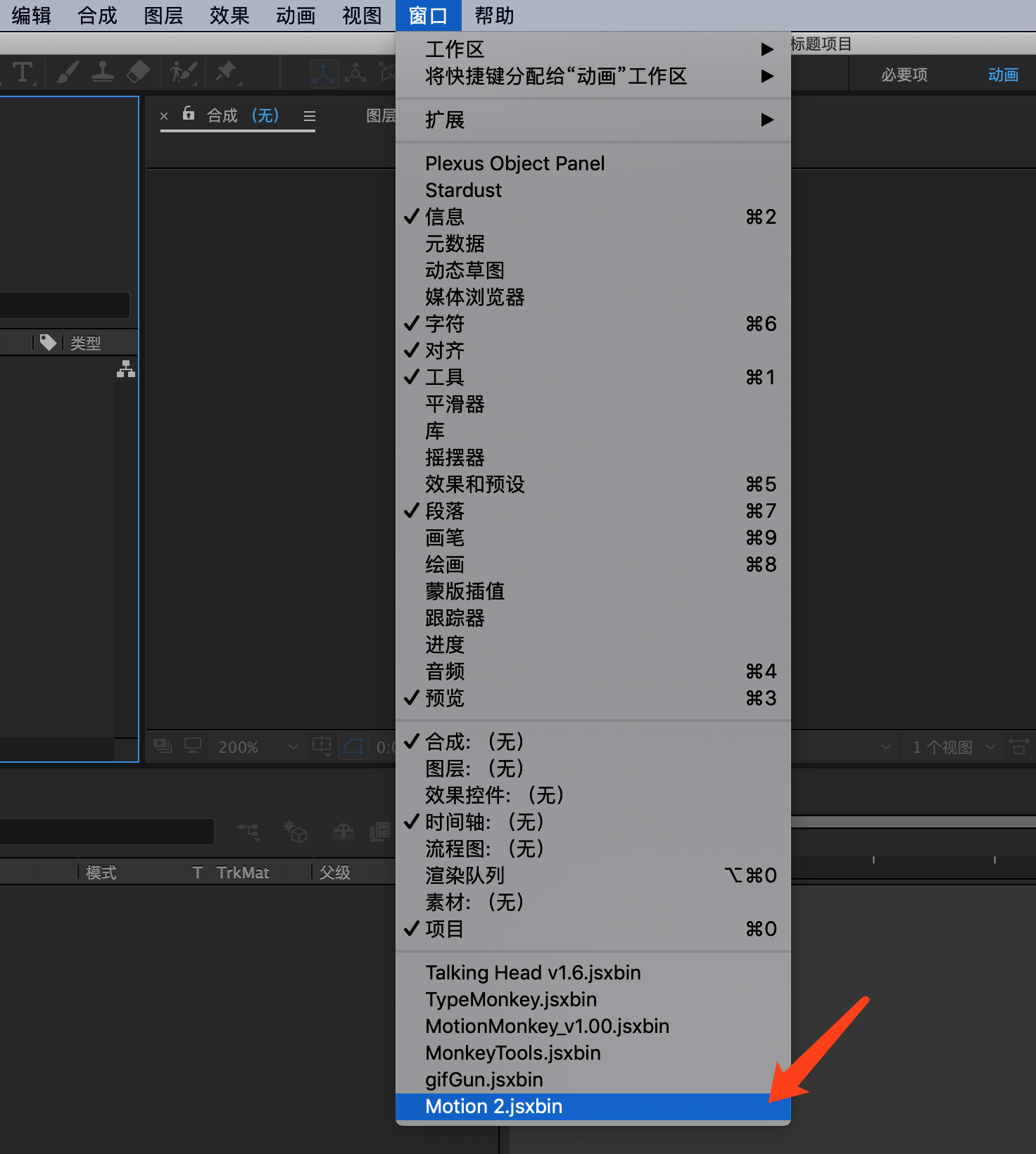This screenshot has height=1154, width=1036.
Task: Close the 合成 (无) composition tab
Action: click(x=164, y=116)
